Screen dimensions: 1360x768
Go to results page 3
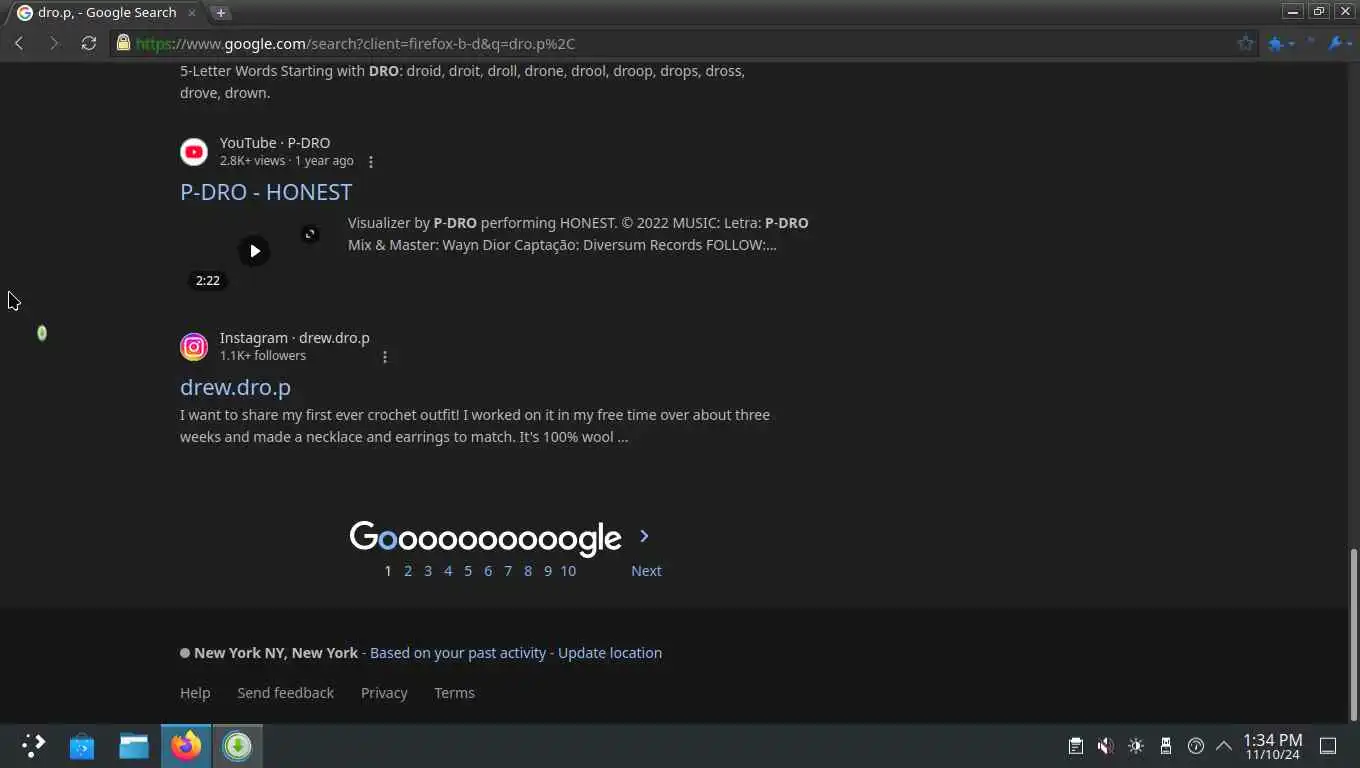(x=428, y=571)
